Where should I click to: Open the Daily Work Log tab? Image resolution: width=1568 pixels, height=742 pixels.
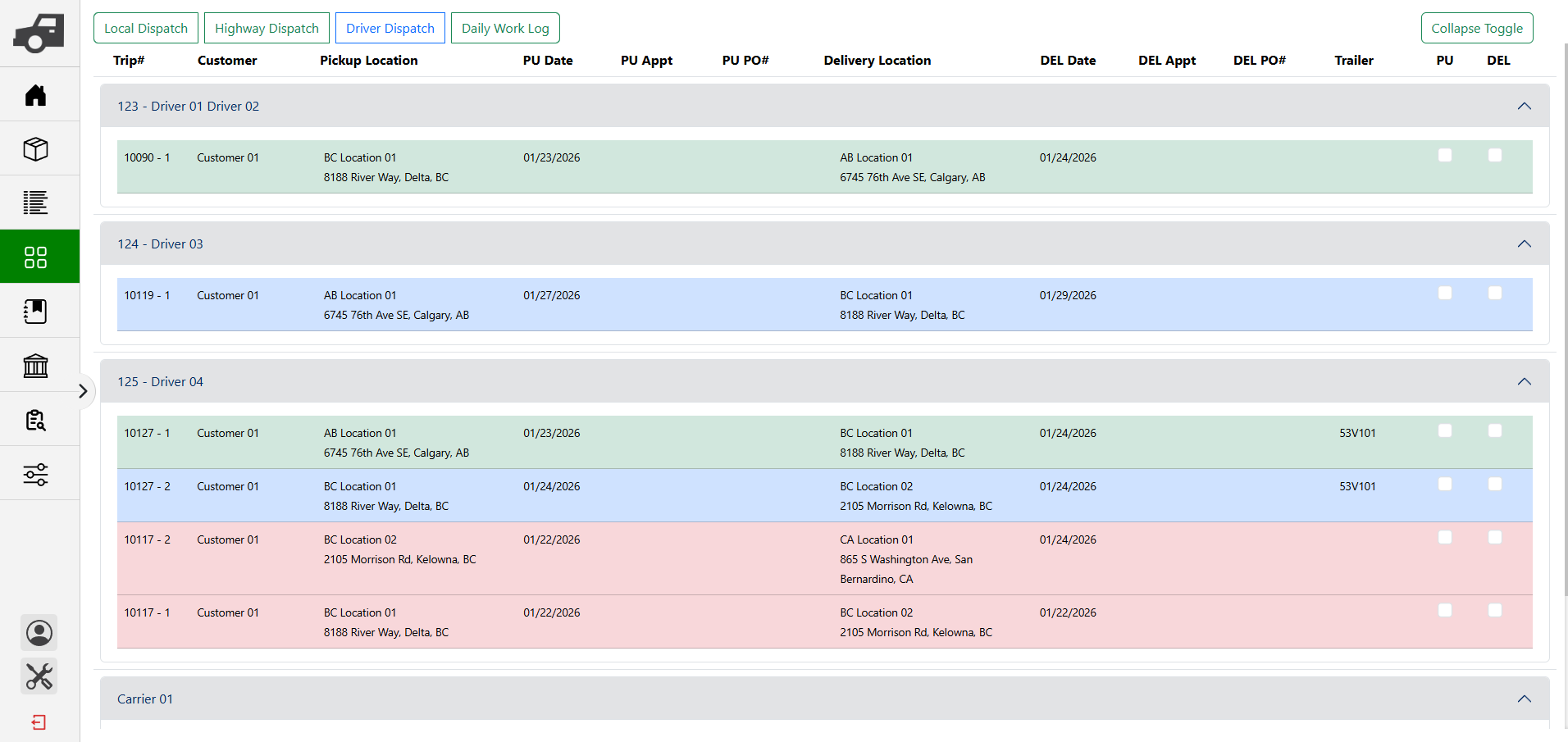(x=505, y=29)
